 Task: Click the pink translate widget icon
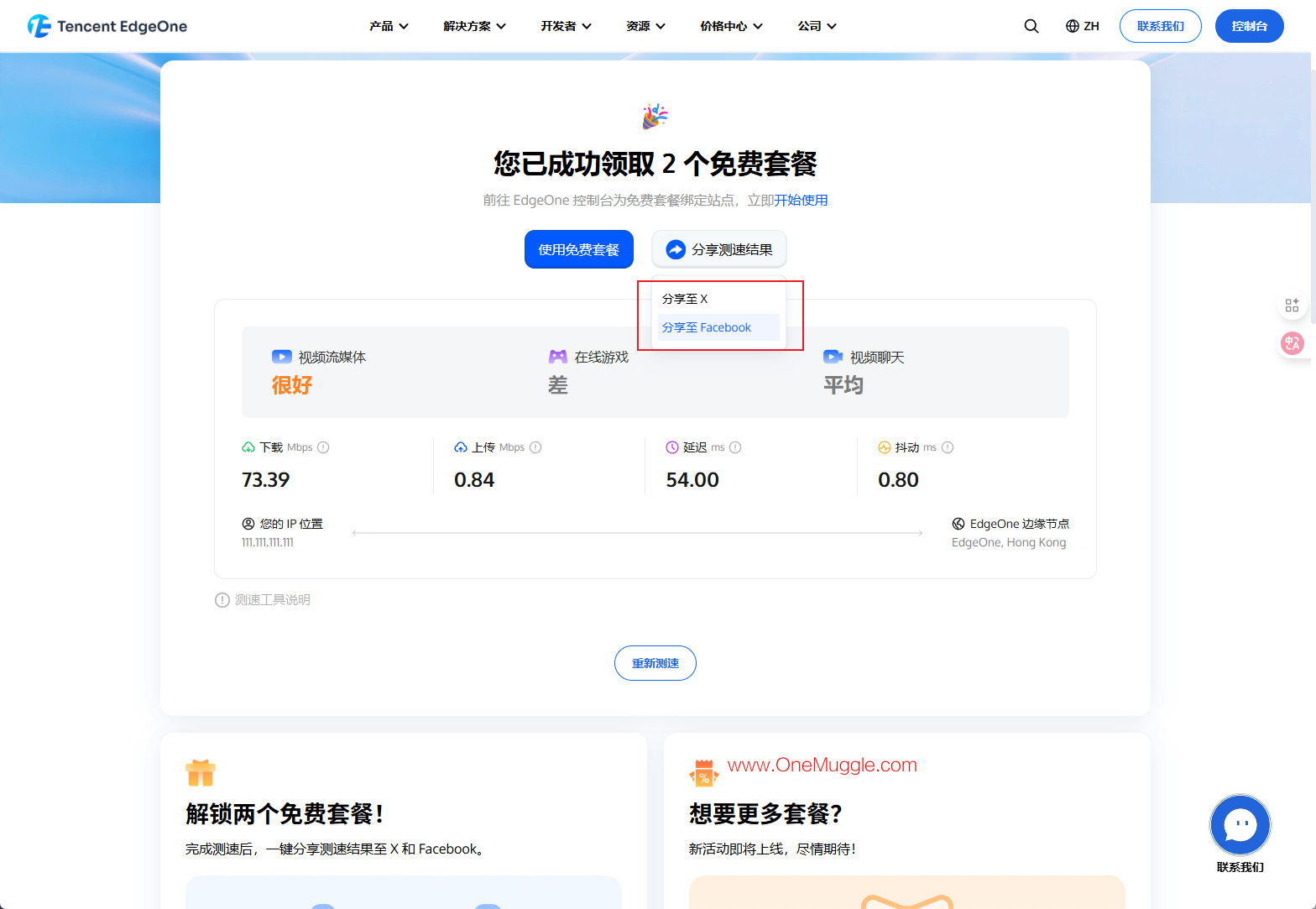(x=1292, y=342)
